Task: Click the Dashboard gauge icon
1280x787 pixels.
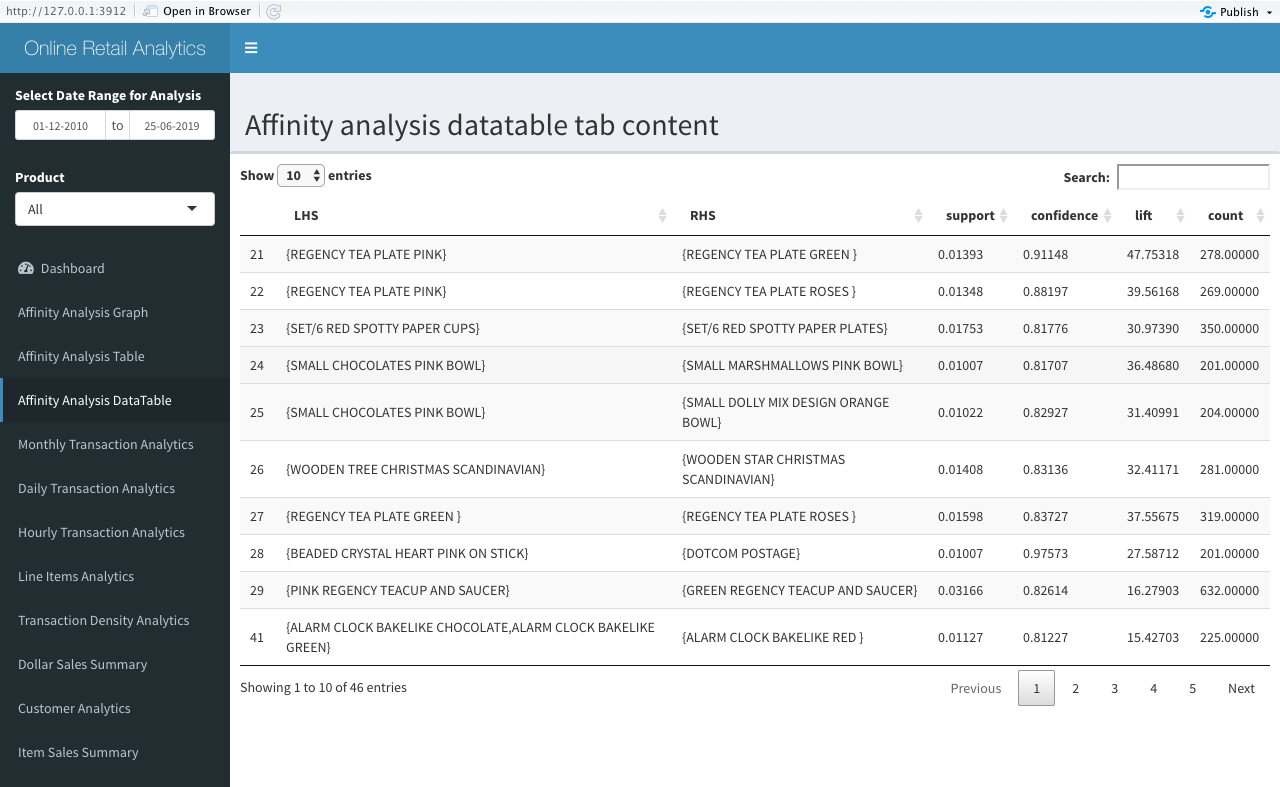Action: [x=25, y=268]
